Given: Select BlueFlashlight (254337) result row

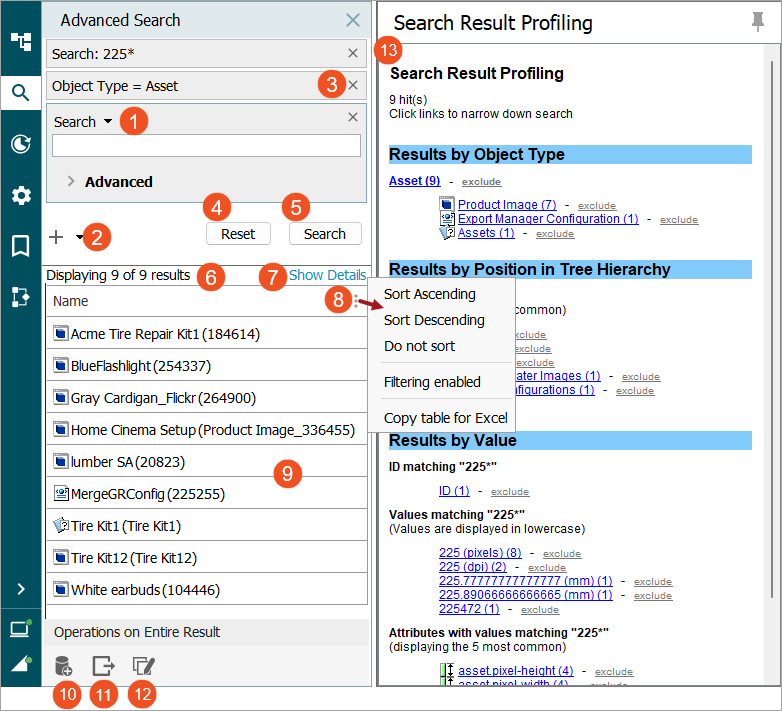Looking at the screenshot, I should [207, 365].
